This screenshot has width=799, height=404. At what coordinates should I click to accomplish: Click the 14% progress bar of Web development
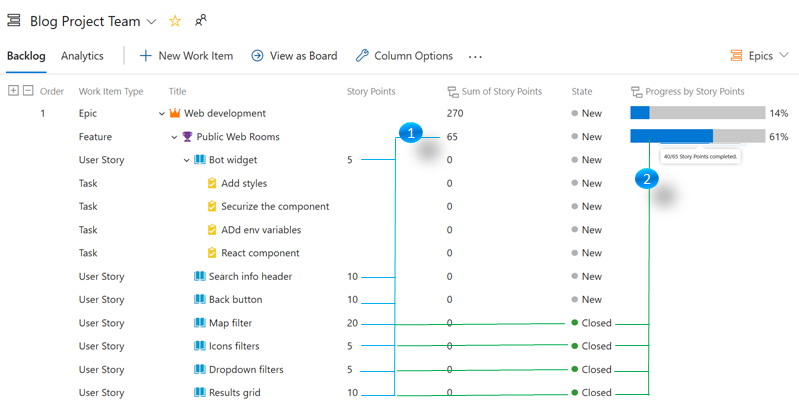(x=698, y=113)
